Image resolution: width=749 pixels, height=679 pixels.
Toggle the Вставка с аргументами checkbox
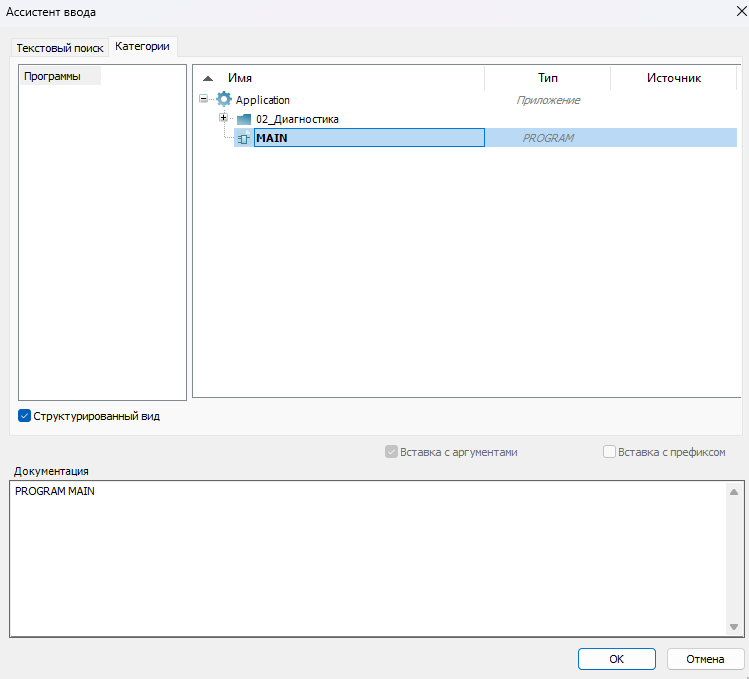pos(391,452)
